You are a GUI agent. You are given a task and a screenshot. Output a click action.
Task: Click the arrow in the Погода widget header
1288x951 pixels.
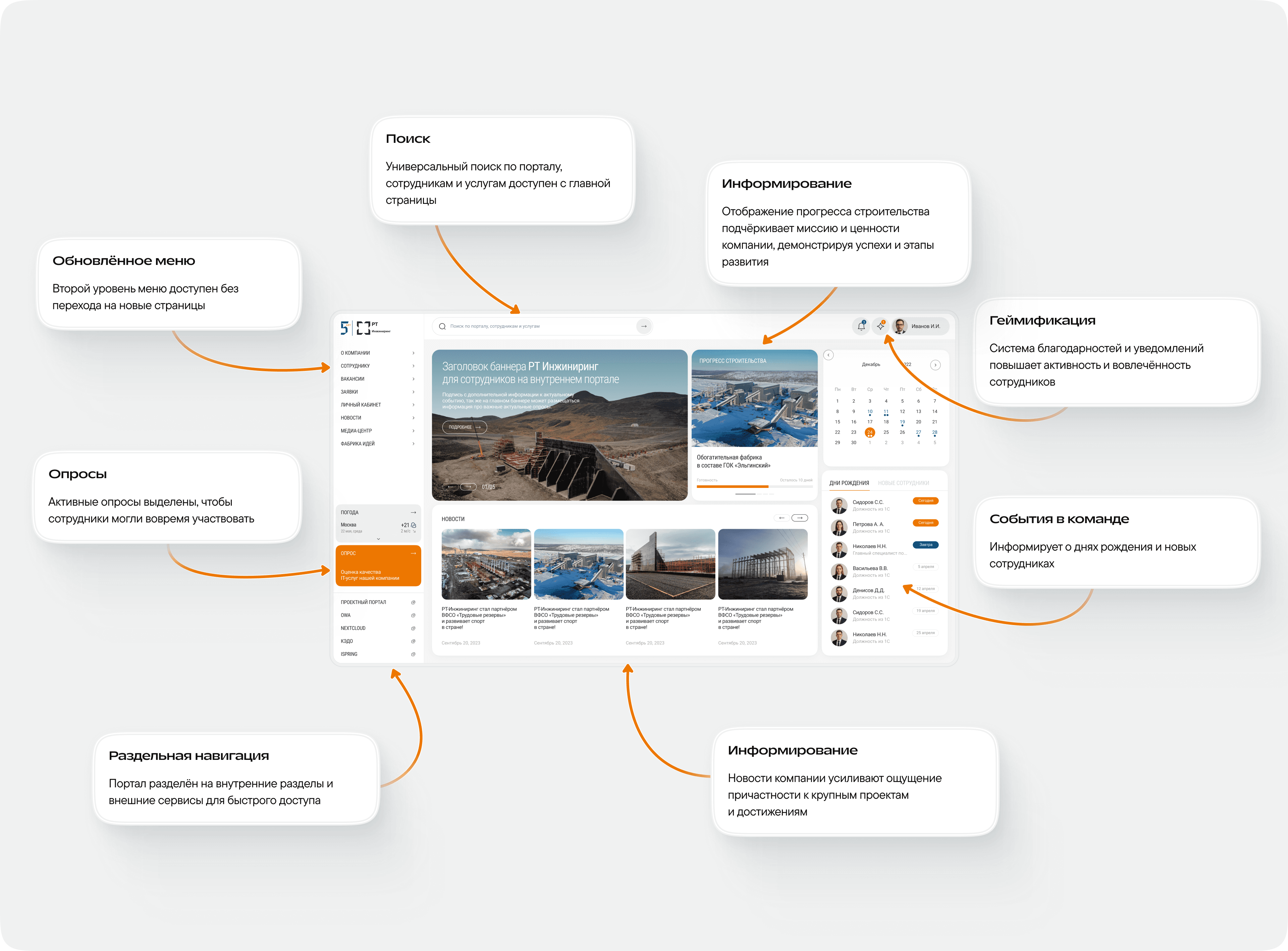(x=413, y=512)
